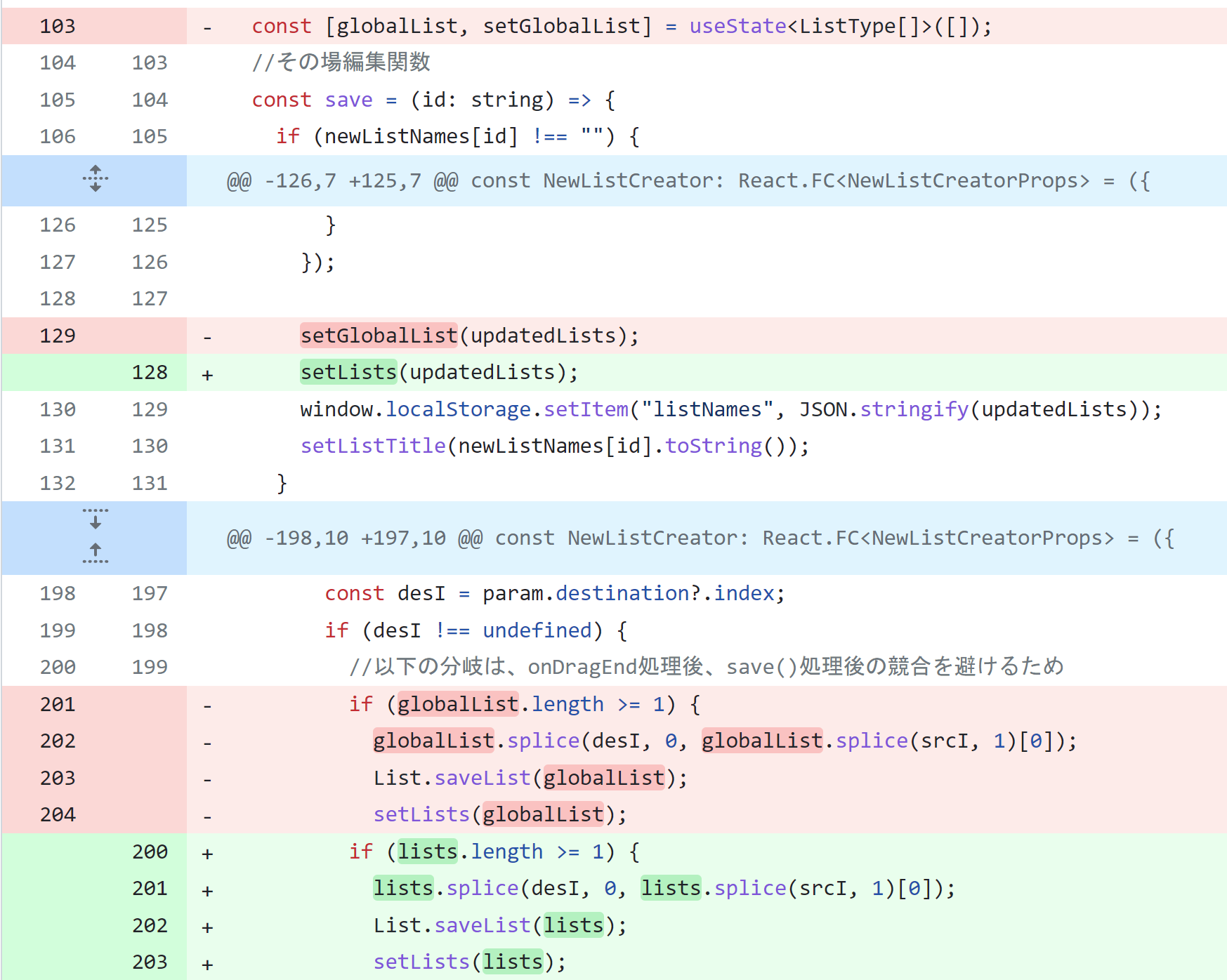
Task: Select line number 203 on the deleted List.saveList(globalList) row
Action: pos(58,778)
